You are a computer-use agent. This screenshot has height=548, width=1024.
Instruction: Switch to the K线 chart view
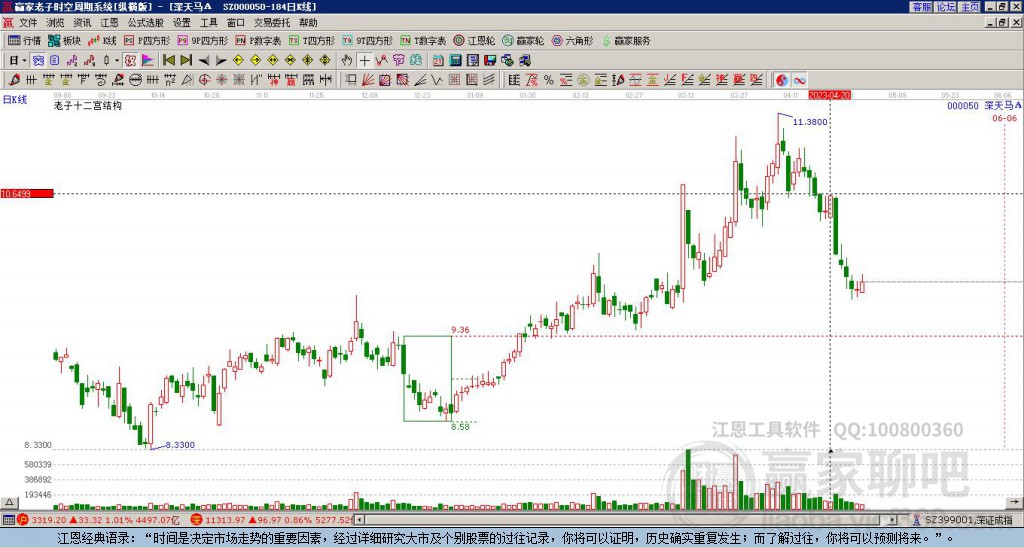(102, 40)
